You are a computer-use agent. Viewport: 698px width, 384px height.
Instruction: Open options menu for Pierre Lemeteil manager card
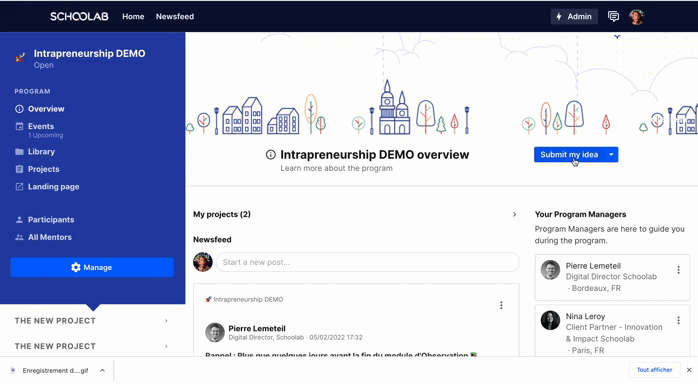(678, 270)
